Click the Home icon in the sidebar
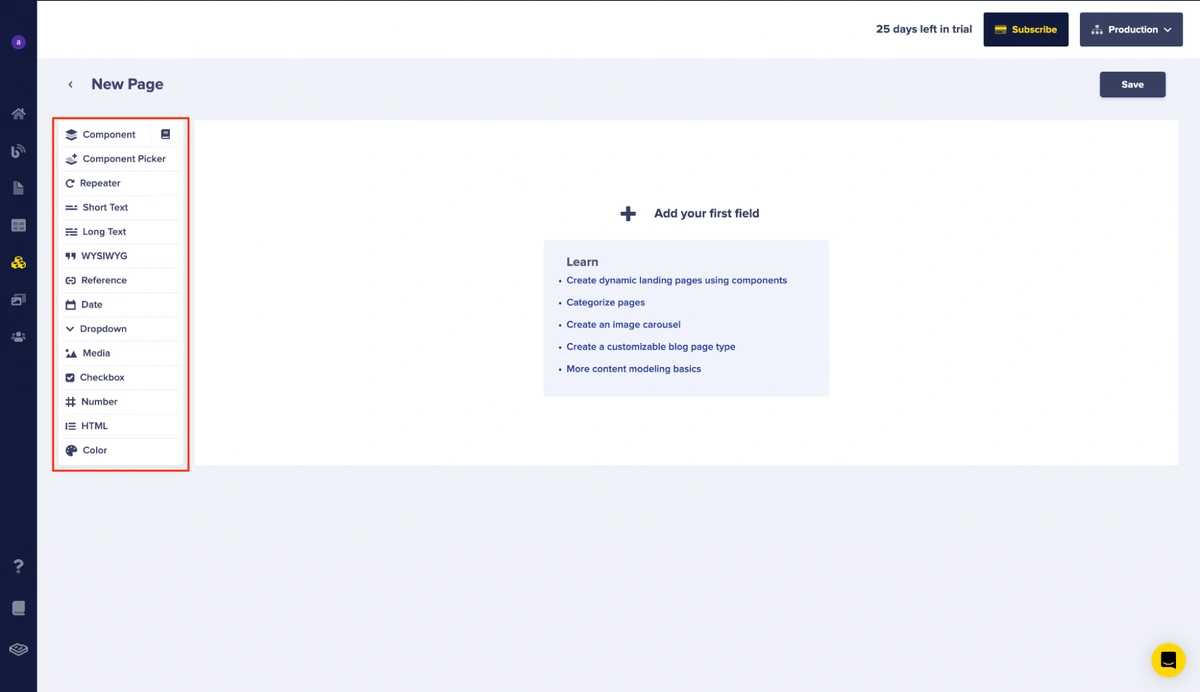The image size is (1200, 692). (x=18, y=114)
